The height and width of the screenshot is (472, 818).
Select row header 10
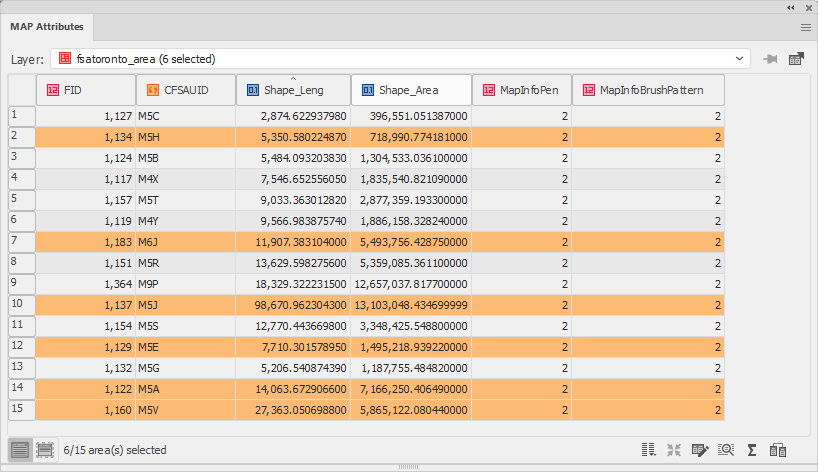click(x=22, y=305)
